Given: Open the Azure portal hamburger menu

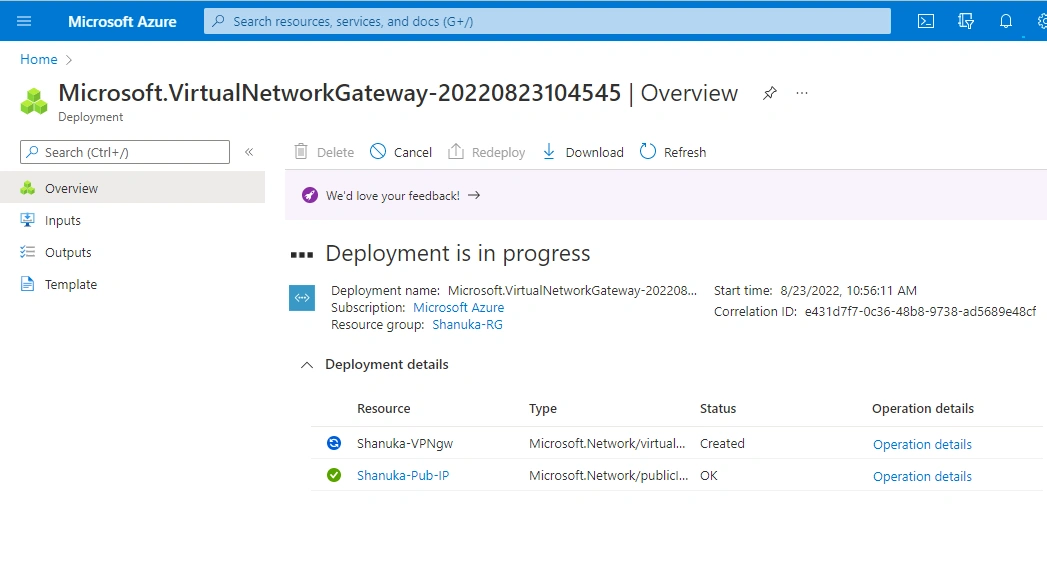Looking at the screenshot, I should tap(24, 21).
